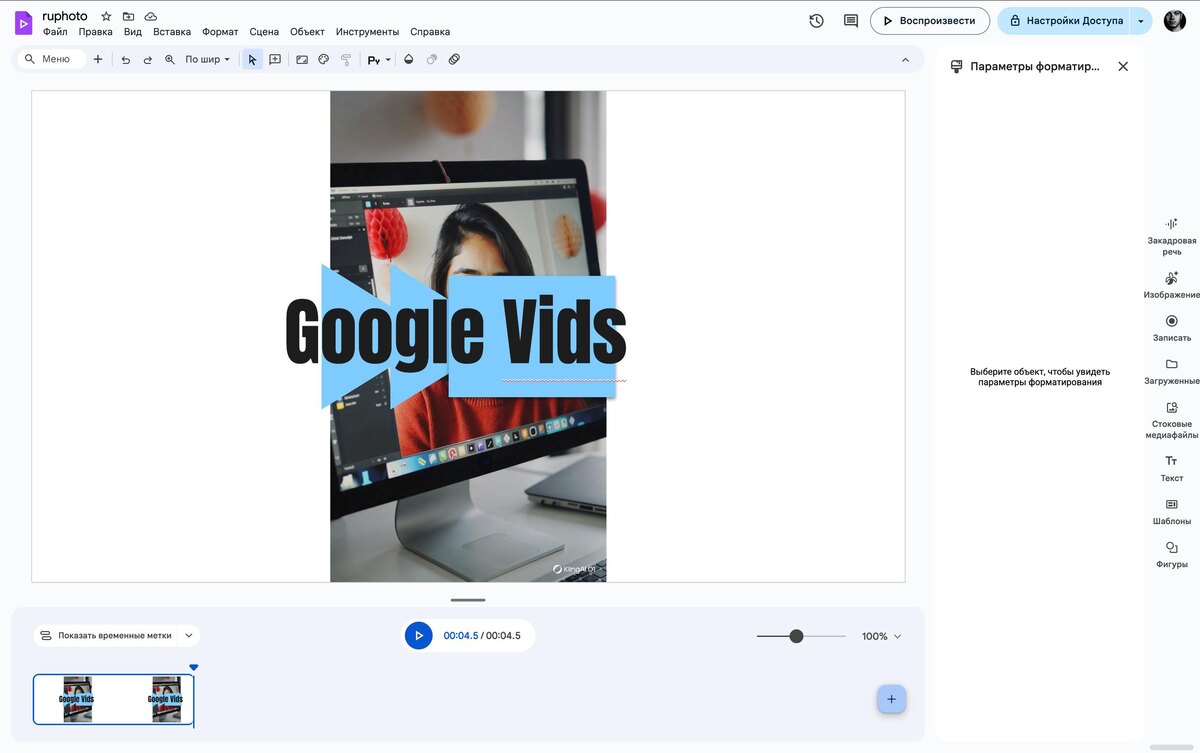Open the Текст sidebar panel
This screenshot has height=753, width=1200.
(x=1171, y=468)
